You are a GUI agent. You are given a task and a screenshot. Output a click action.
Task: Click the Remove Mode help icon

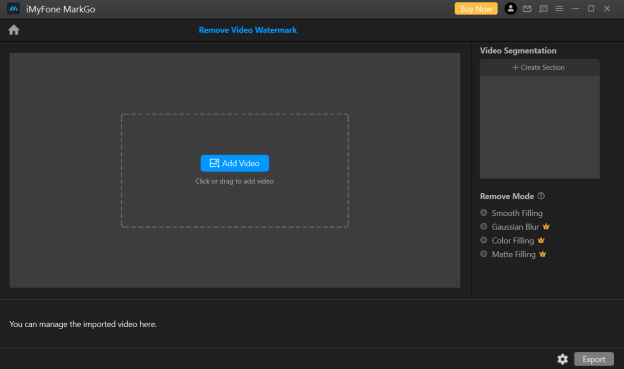click(x=541, y=196)
